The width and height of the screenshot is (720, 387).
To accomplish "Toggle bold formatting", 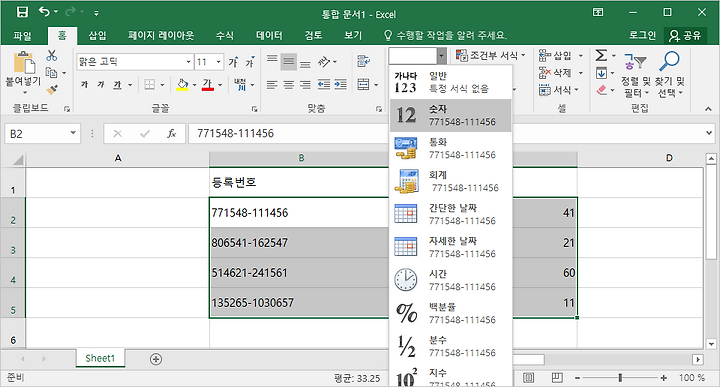I will point(84,84).
